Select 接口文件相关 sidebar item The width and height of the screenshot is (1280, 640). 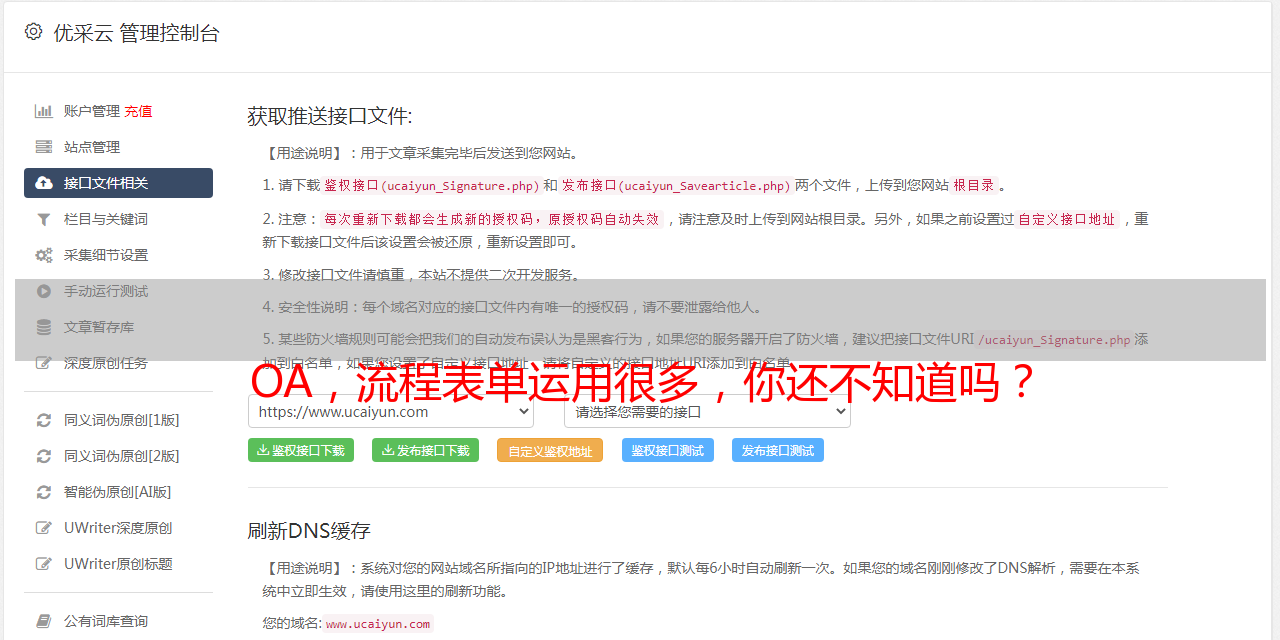(118, 183)
